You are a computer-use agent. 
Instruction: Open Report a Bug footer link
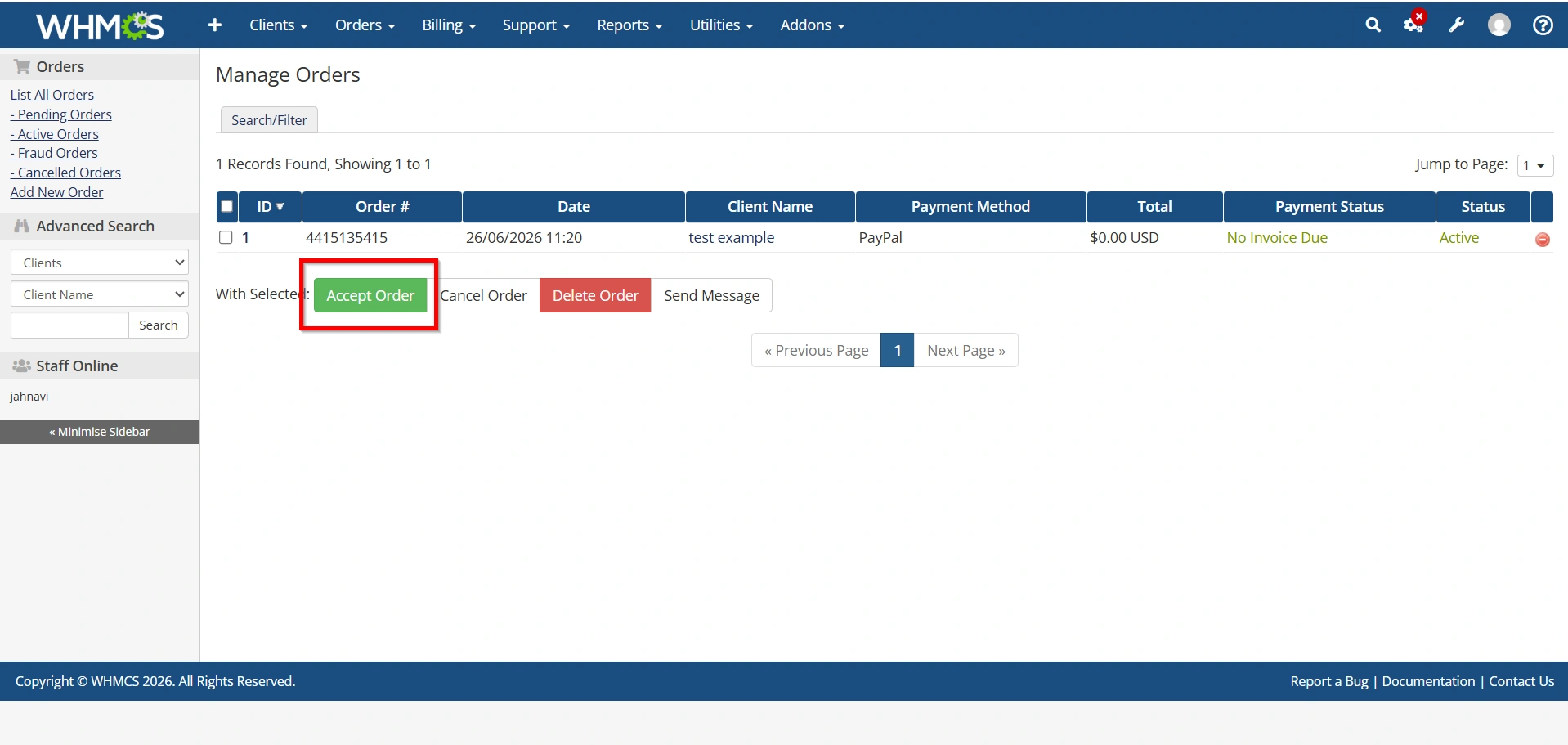point(1328,681)
